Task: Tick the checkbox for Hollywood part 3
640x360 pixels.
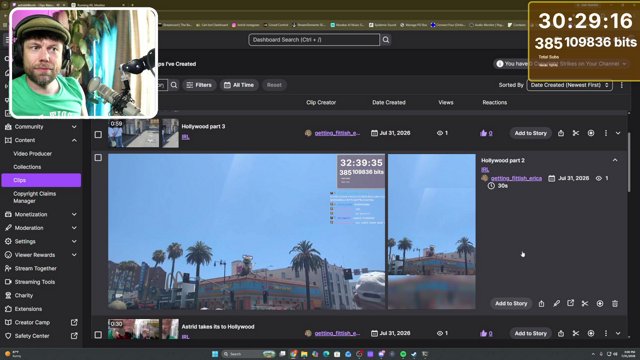Action: 98,134
